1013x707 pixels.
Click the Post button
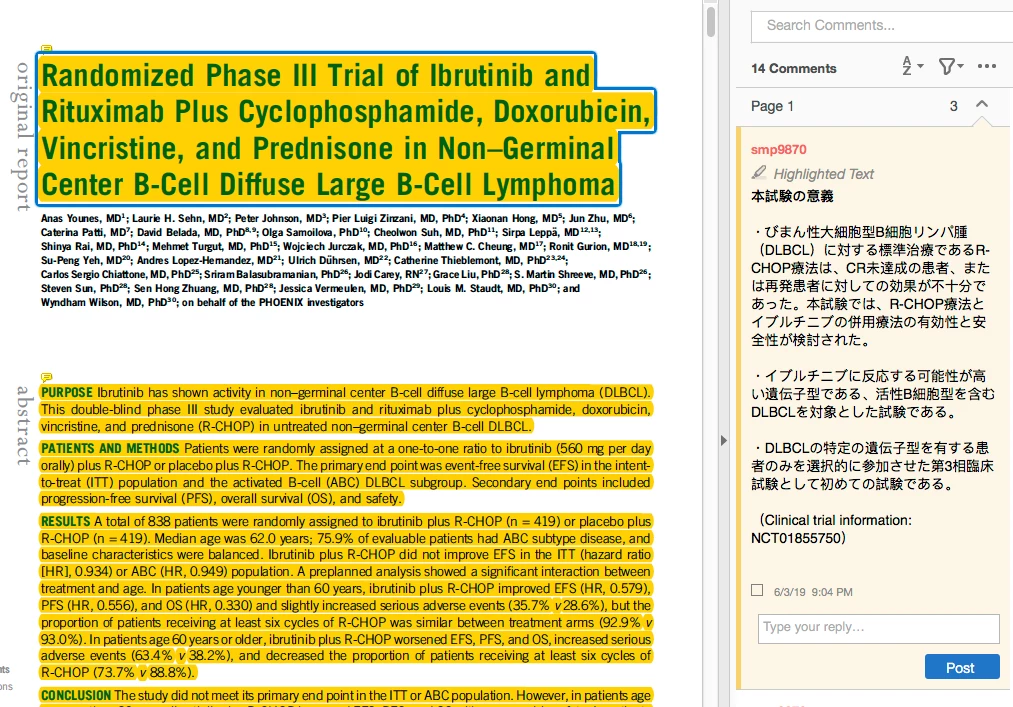pyautogui.click(x=962, y=667)
